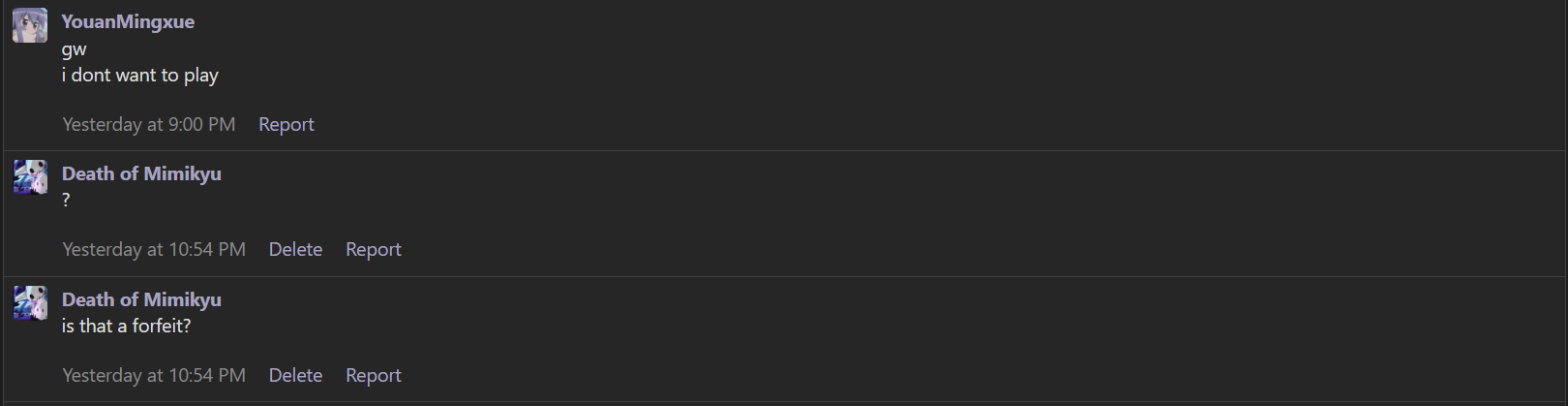Report the "?" comment
Viewport: 1568px width, 406px height.
coord(373,249)
